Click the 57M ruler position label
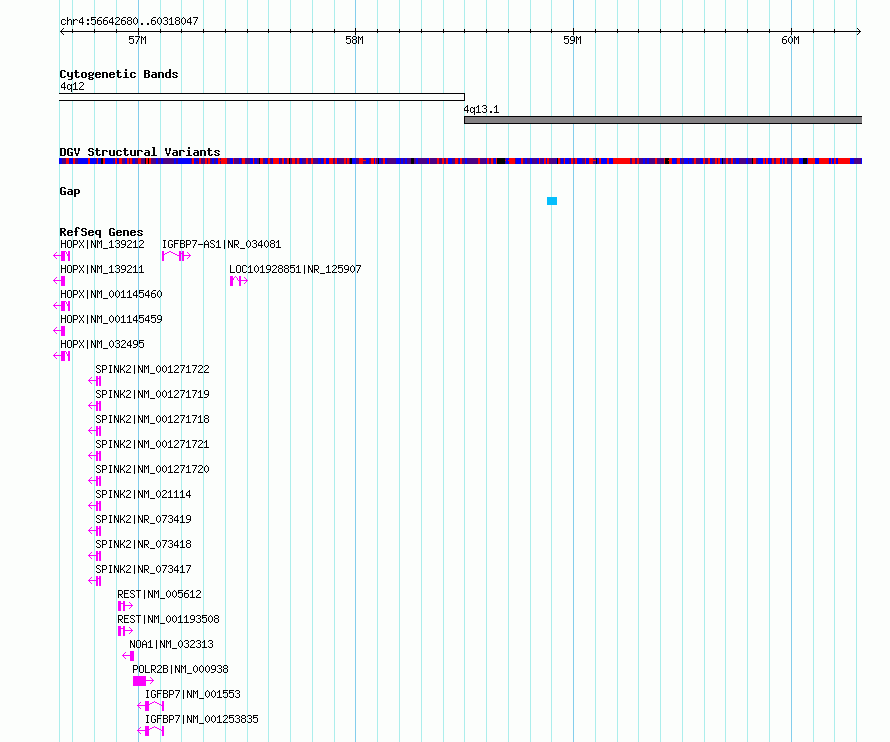The width and height of the screenshot is (890, 742). [137, 40]
